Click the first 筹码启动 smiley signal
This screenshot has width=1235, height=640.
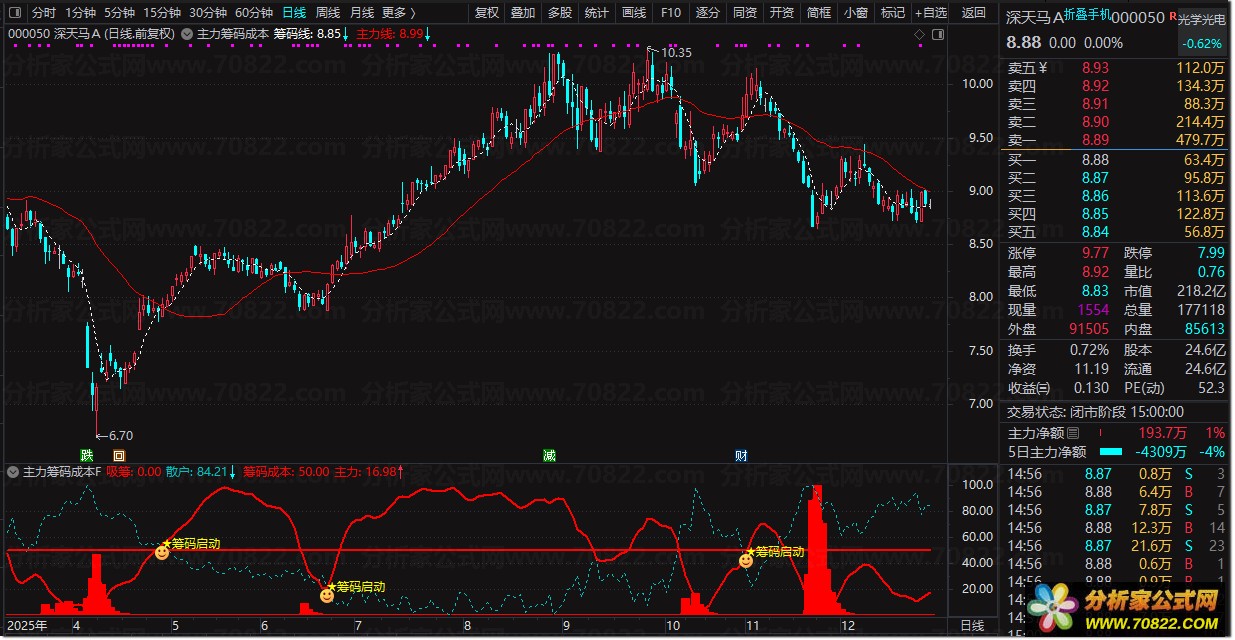coord(162,551)
